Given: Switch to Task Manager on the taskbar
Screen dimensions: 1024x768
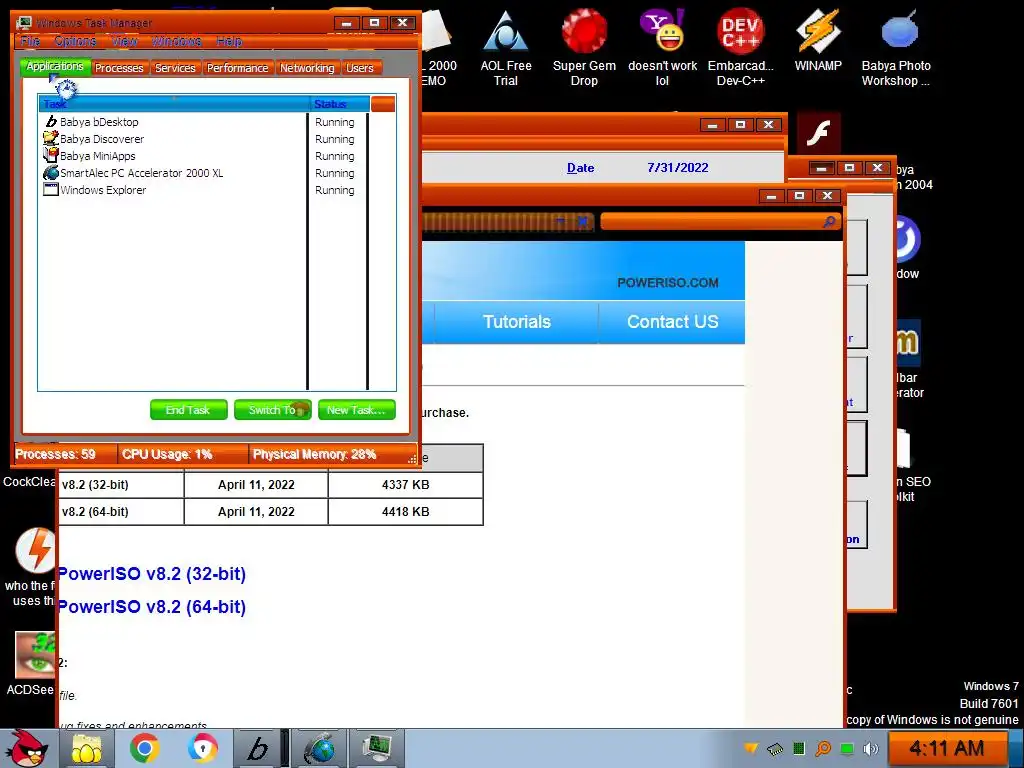Looking at the screenshot, I should point(376,748).
